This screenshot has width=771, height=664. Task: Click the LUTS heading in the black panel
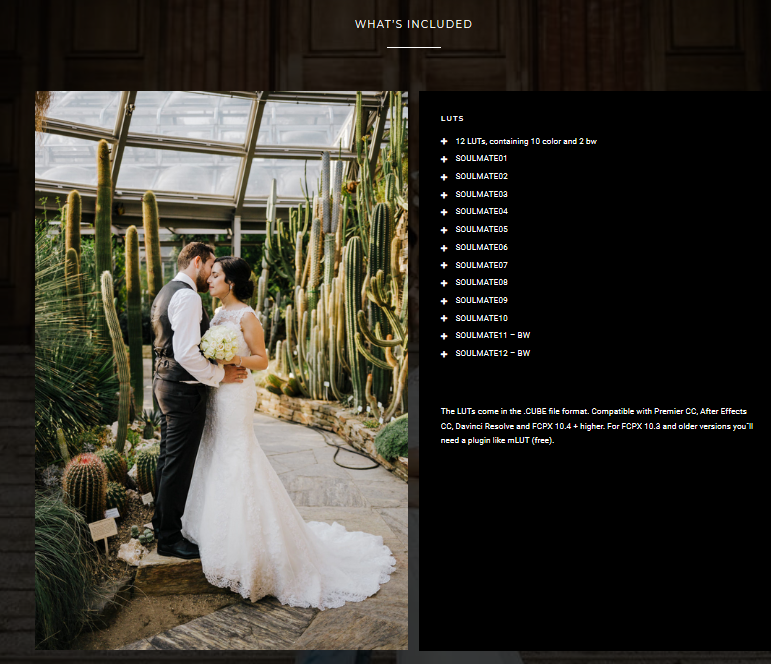pyautogui.click(x=452, y=119)
